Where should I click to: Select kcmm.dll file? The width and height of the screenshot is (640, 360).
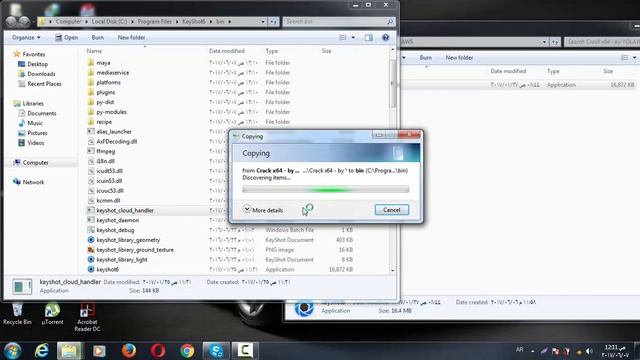108,200
